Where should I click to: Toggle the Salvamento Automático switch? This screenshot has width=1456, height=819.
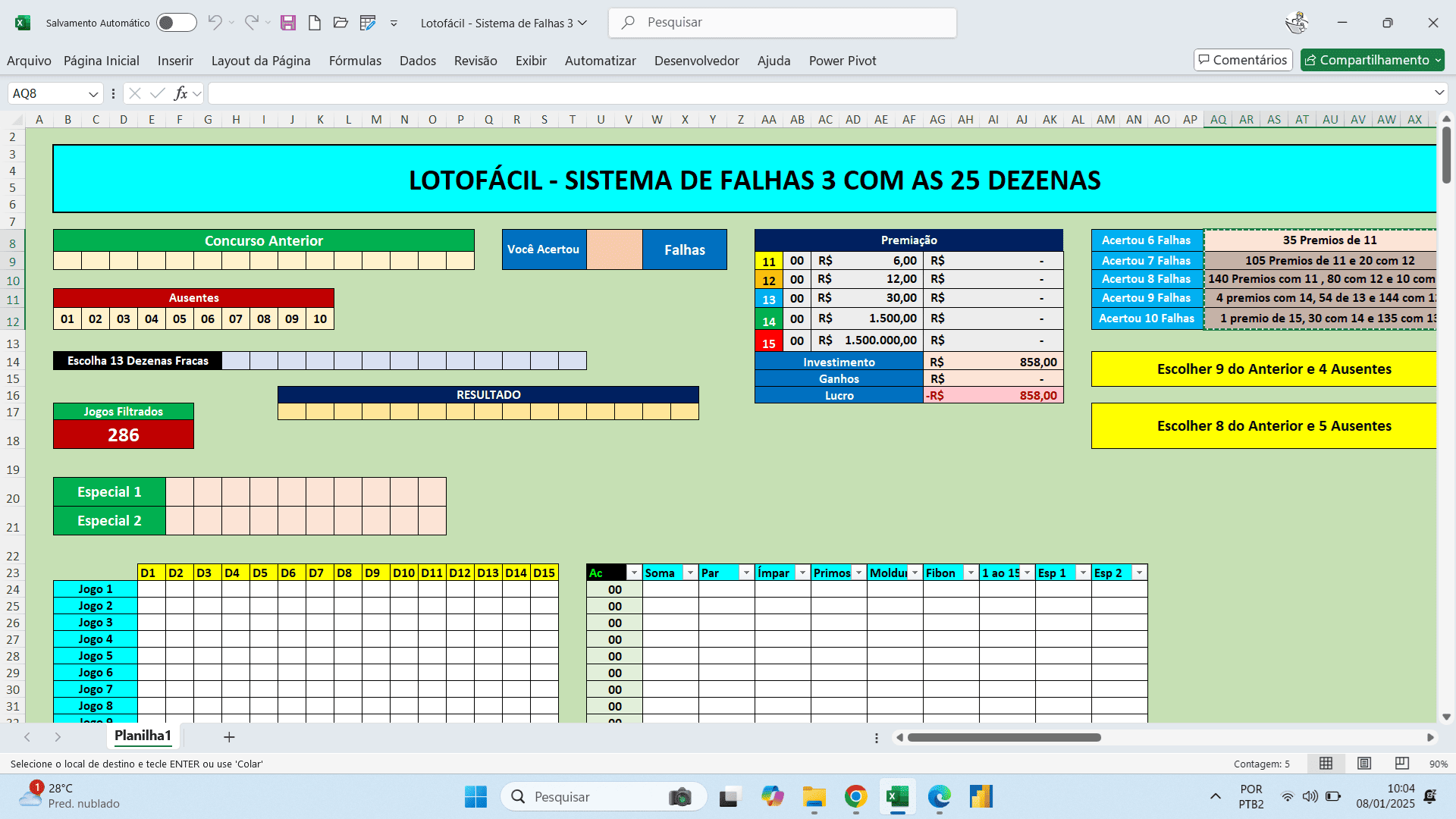[176, 23]
